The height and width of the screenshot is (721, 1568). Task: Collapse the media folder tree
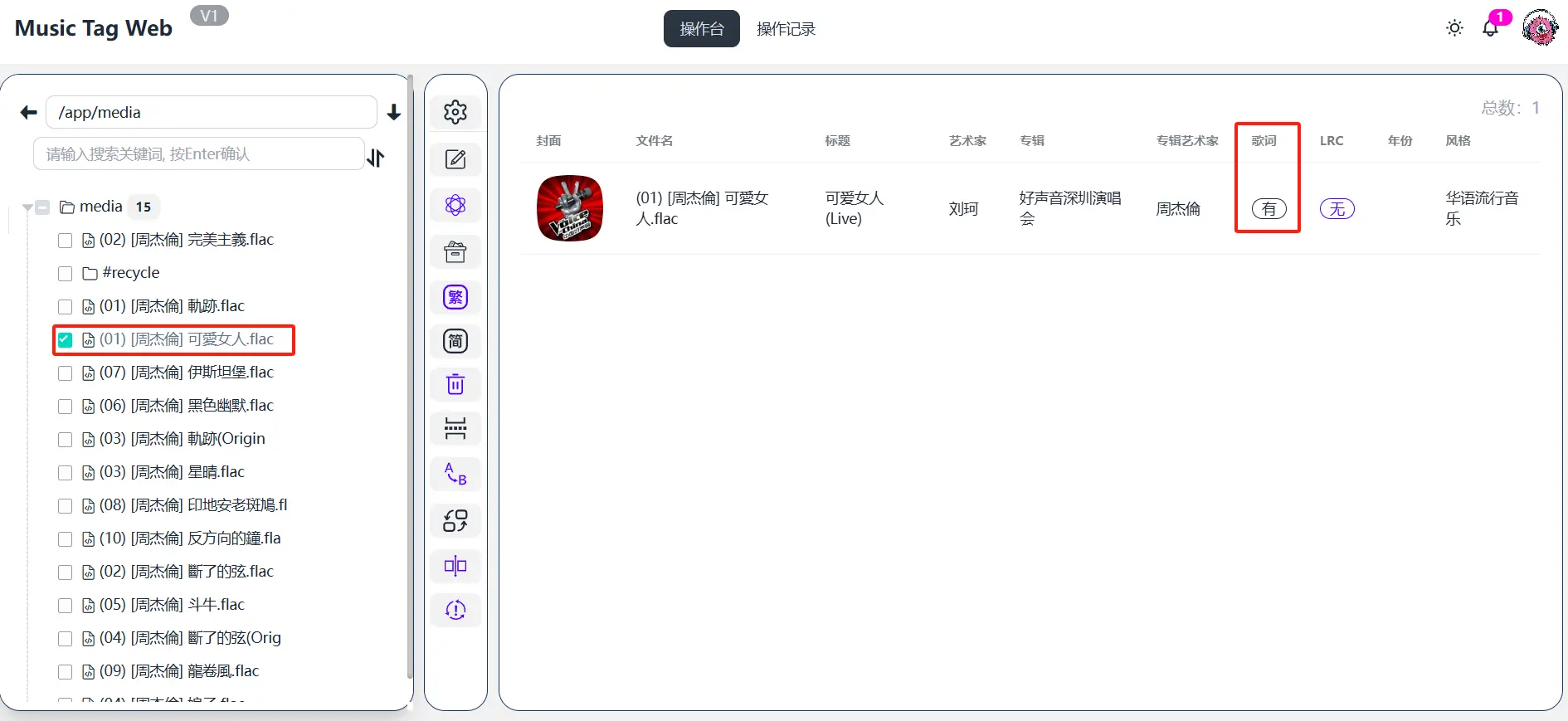click(27, 207)
